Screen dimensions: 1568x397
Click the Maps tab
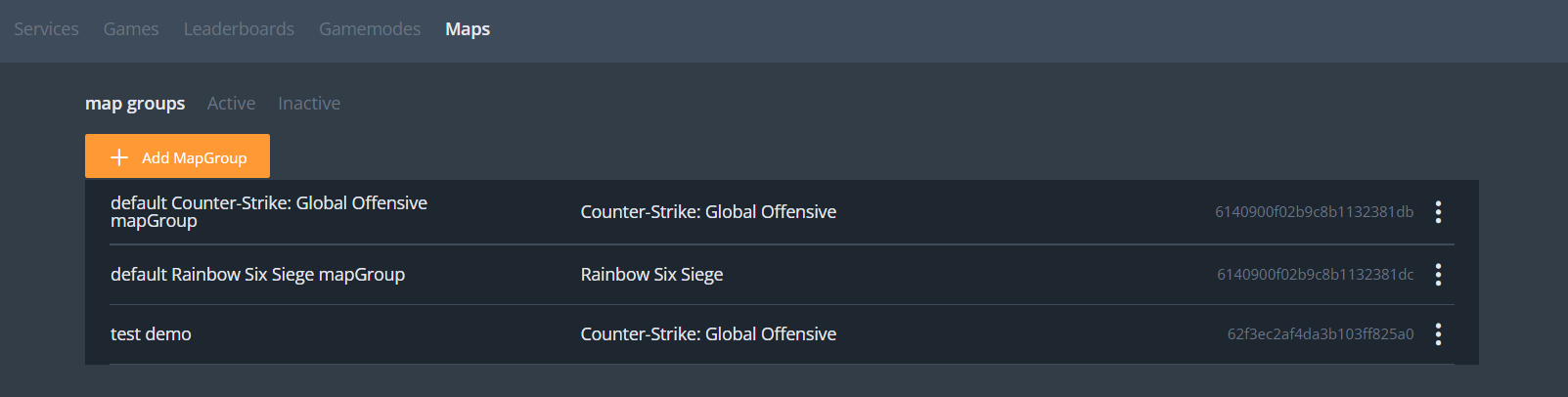click(468, 29)
